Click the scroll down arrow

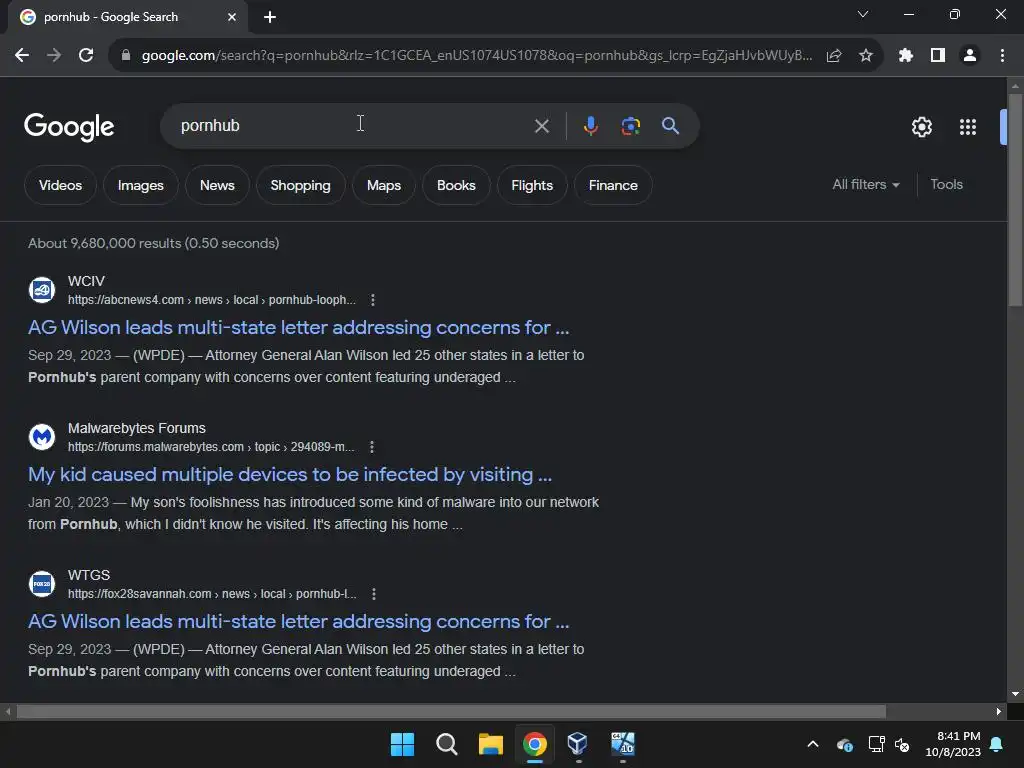pos(1015,694)
